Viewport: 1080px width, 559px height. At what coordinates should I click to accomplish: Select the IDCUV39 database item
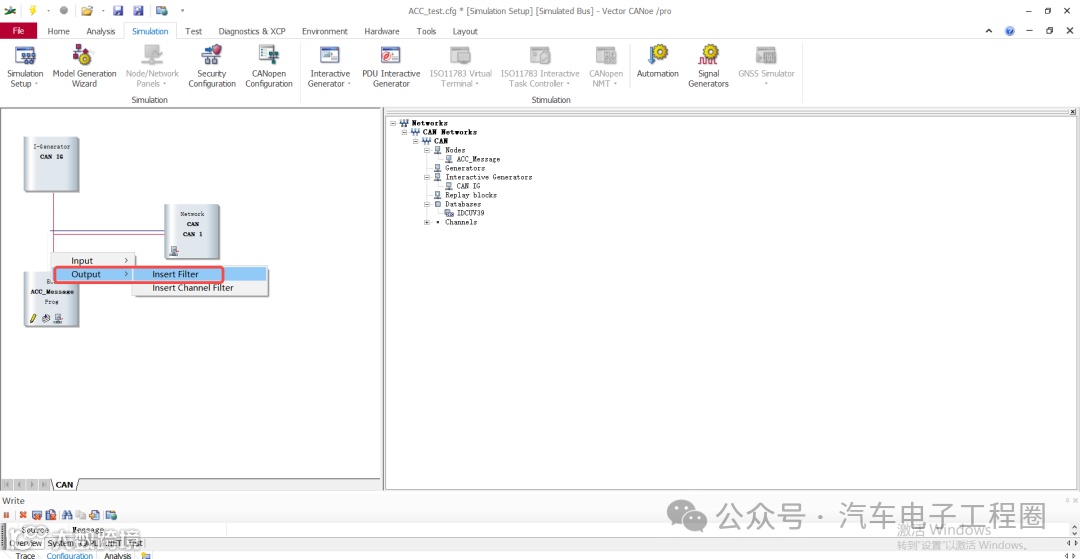point(470,213)
